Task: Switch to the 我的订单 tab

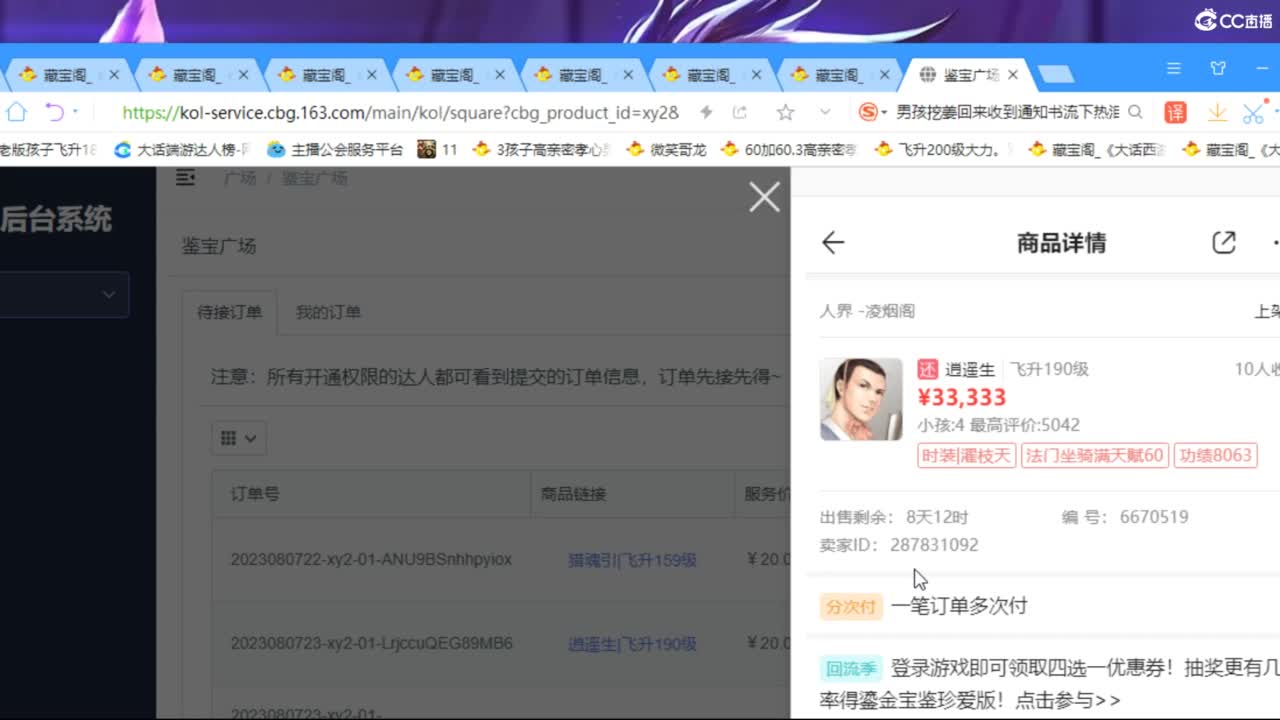Action: [328, 312]
